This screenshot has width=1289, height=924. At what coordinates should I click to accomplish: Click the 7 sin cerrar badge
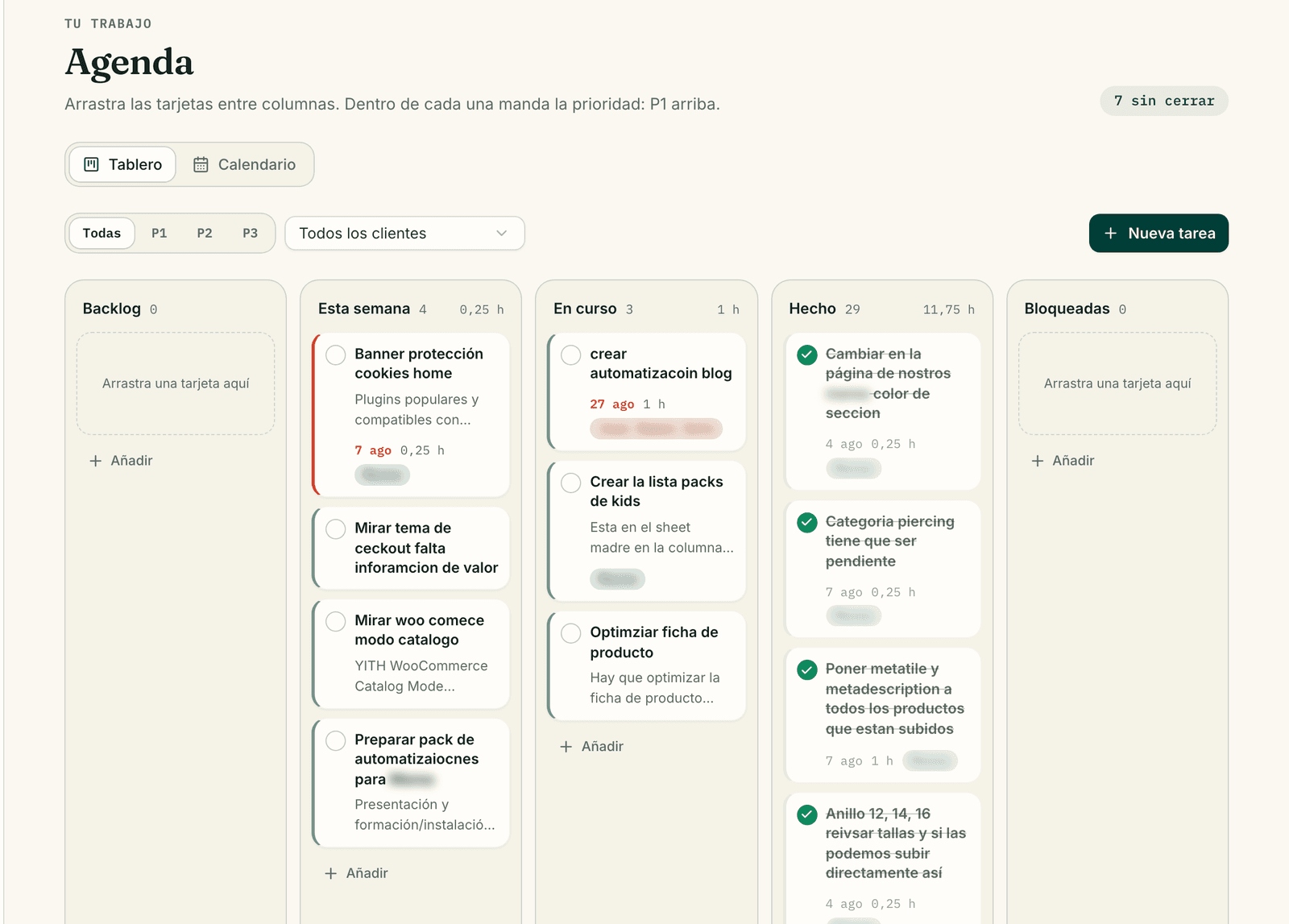(x=1164, y=101)
